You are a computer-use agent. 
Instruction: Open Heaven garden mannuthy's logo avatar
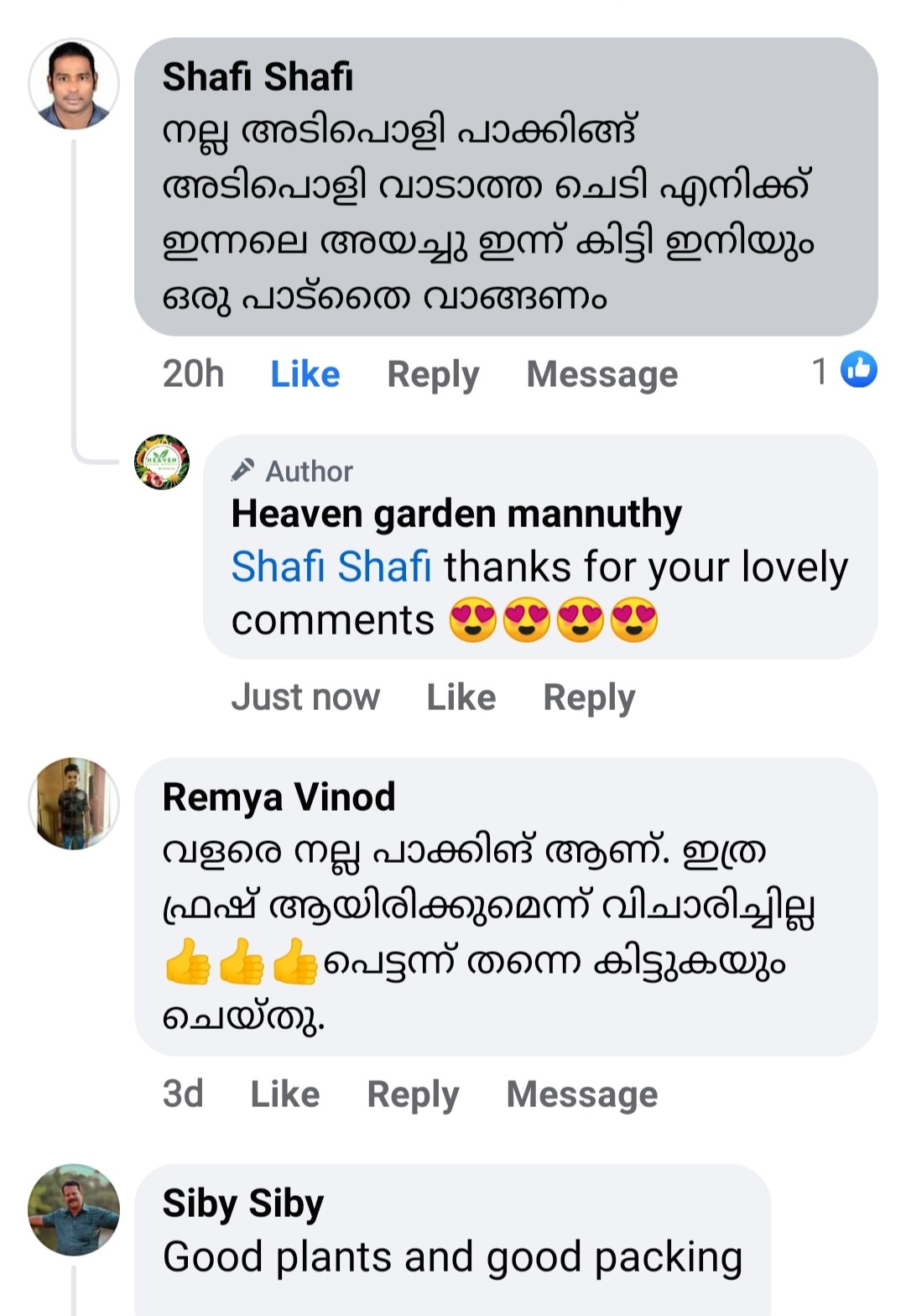pyautogui.click(x=162, y=462)
